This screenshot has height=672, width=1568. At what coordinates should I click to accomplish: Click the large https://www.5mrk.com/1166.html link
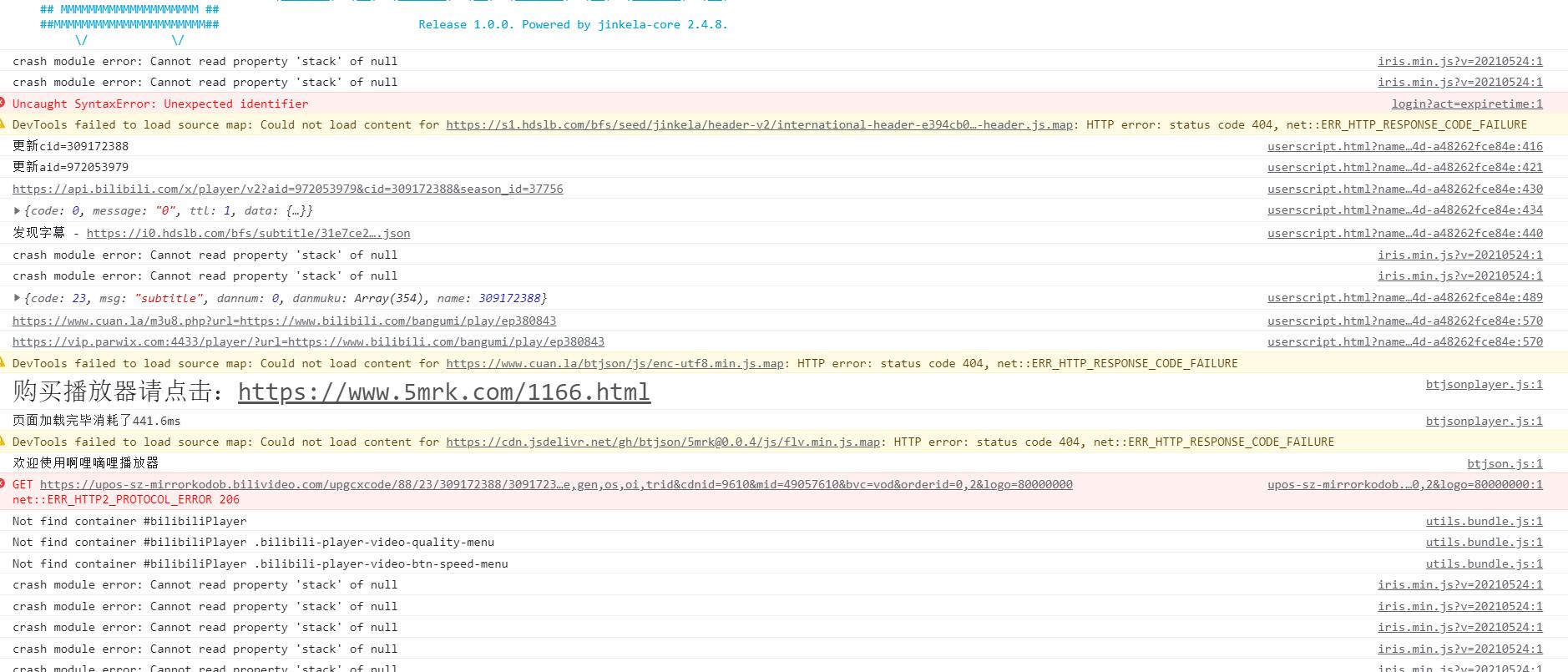[x=443, y=392]
